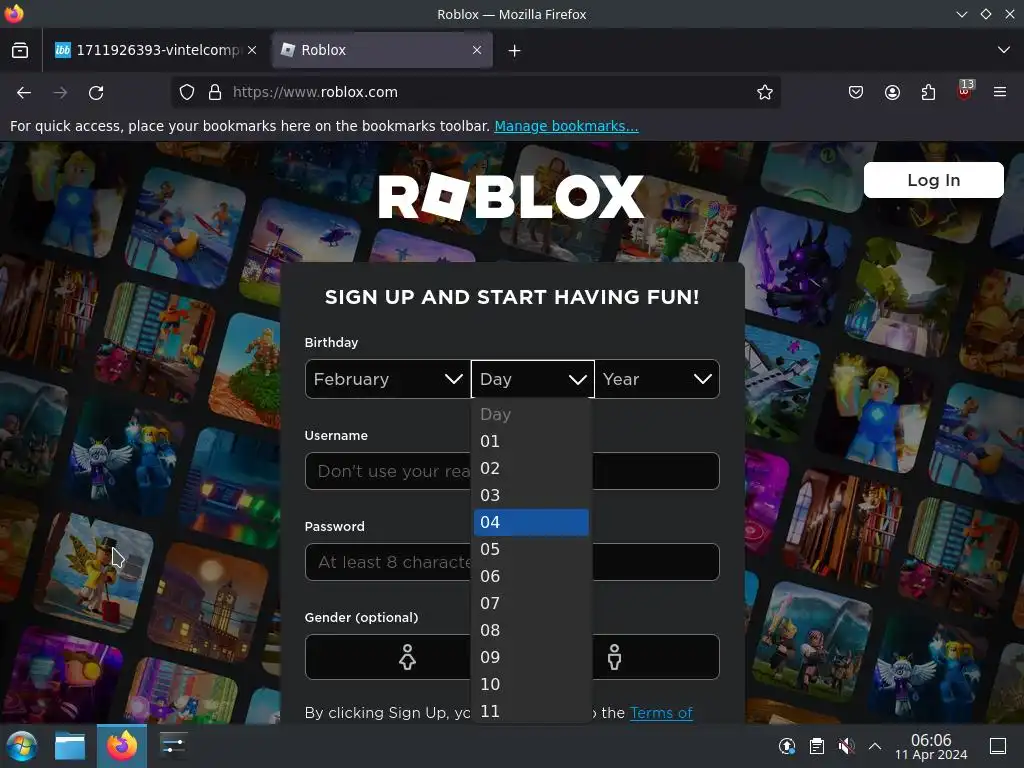
Task: List all tabs using chevron button
Action: [1004, 50]
